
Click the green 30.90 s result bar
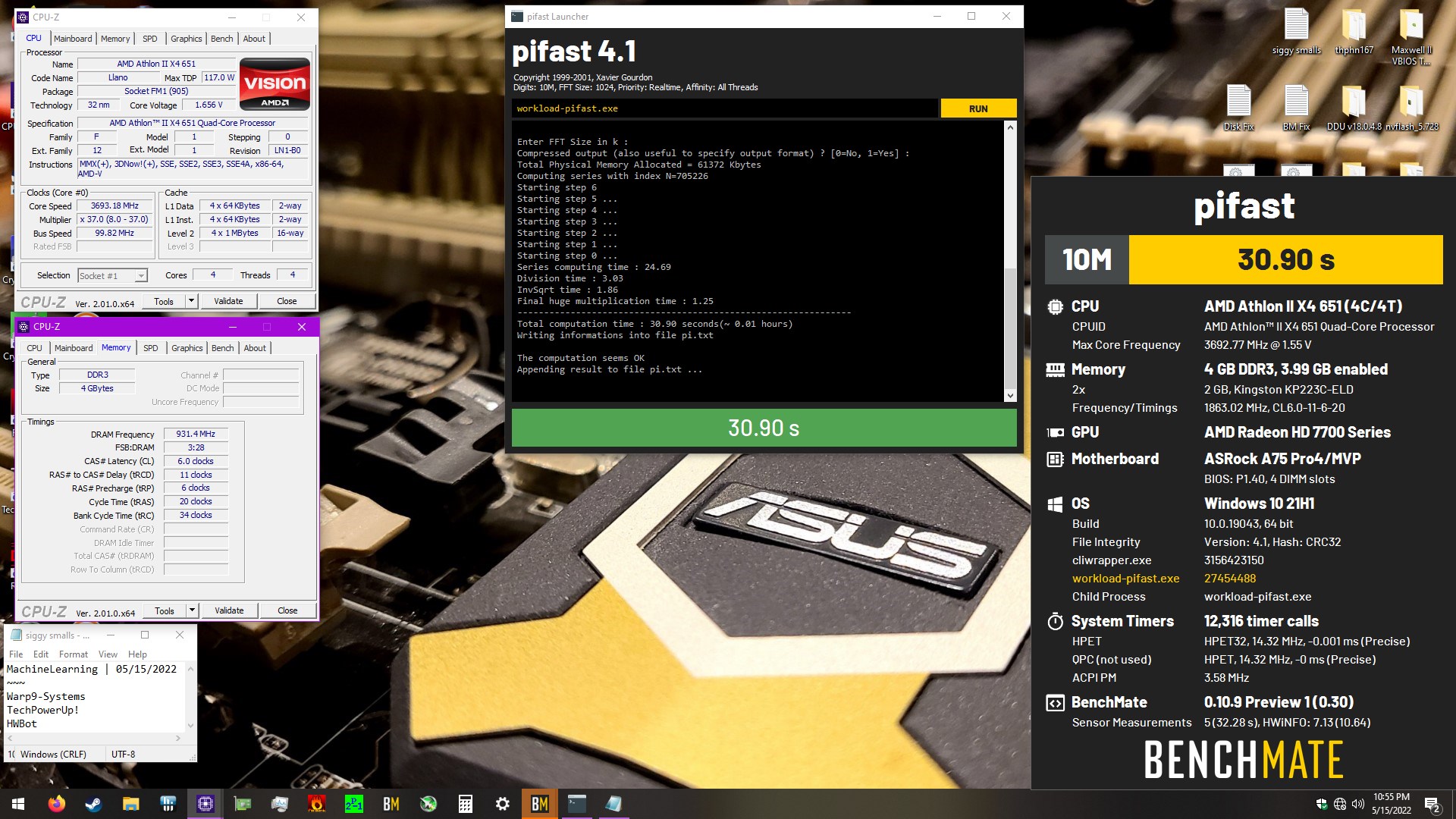coord(764,428)
